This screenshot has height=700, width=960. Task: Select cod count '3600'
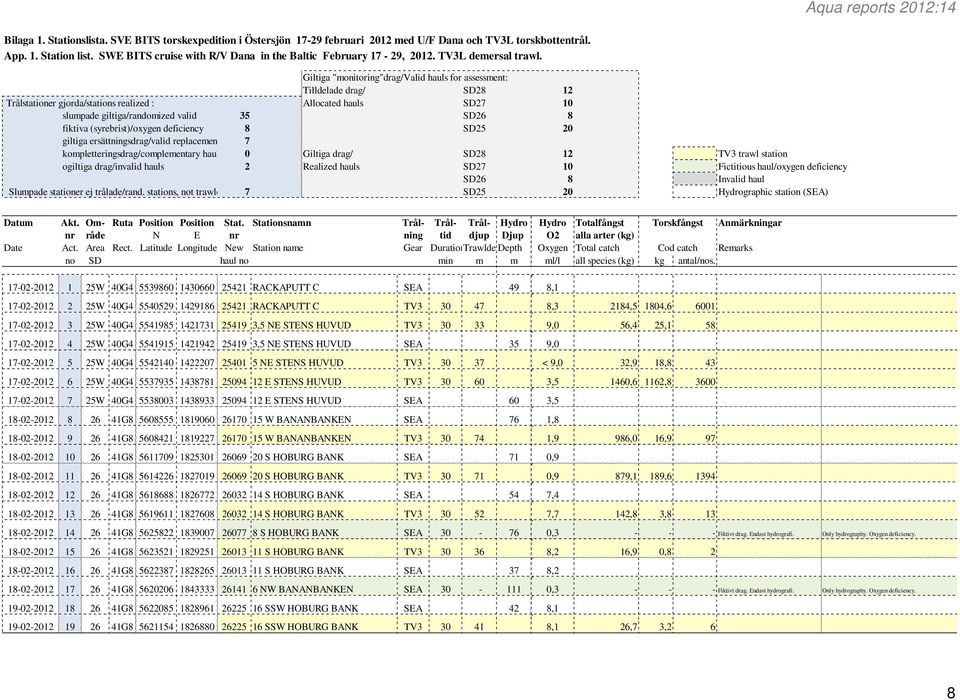pyautogui.click(x=705, y=382)
